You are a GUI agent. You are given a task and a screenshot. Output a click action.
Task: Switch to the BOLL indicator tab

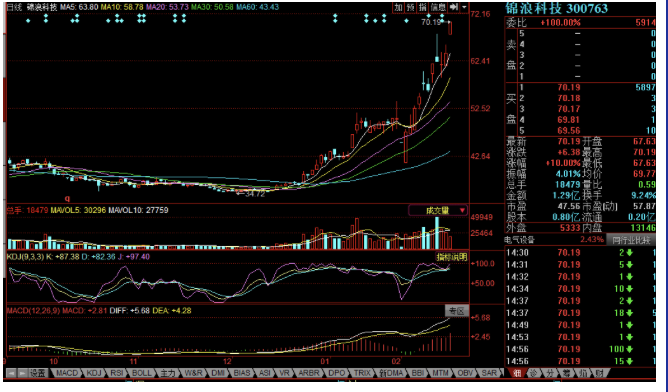click(141, 373)
